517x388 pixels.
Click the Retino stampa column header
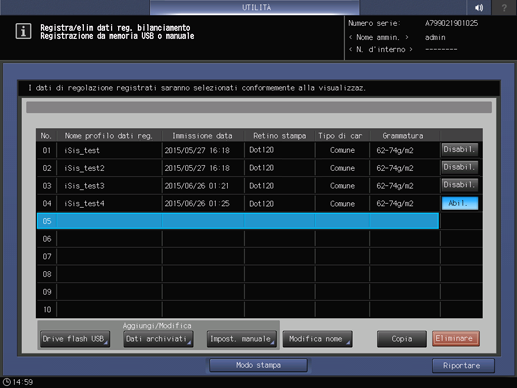(279, 136)
